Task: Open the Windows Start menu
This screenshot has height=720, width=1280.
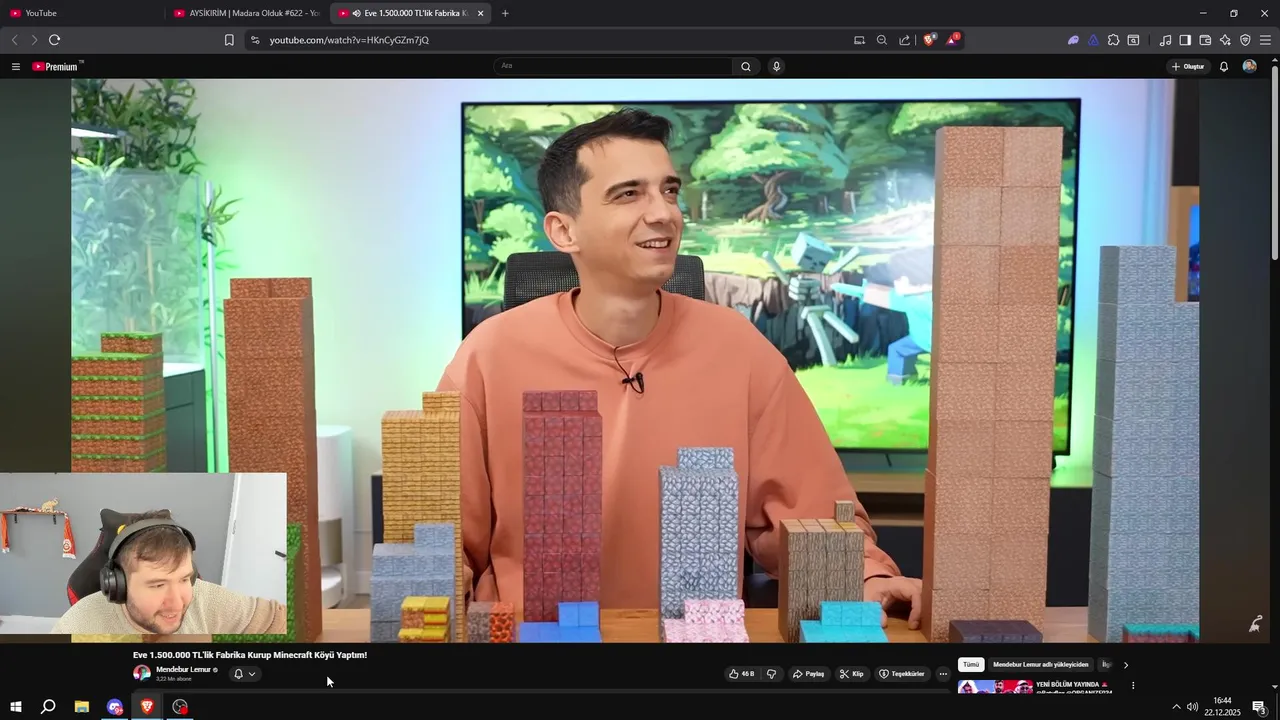Action: tap(15, 707)
